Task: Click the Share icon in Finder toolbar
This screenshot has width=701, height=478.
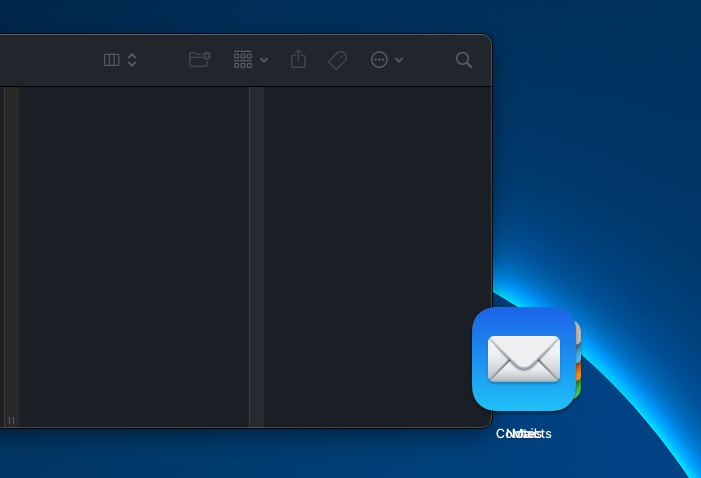Action: (298, 59)
